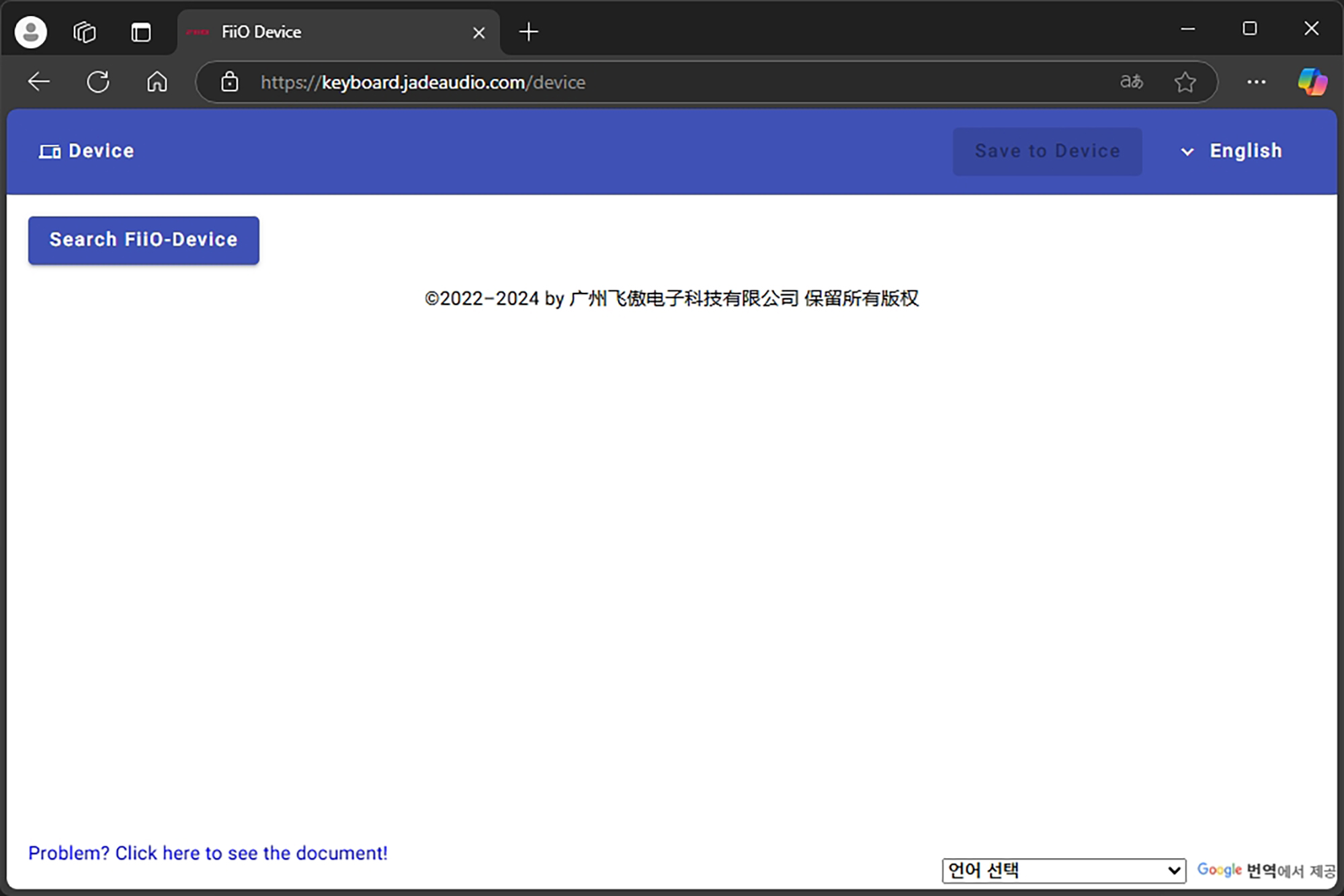Go to browser home page icon
The width and height of the screenshot is (1344, 896).
(157, 82)
